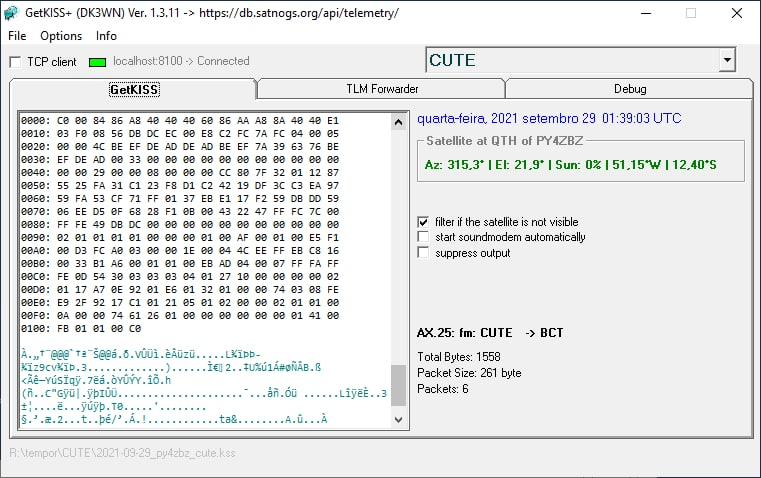761x478 pixels.
Task: Open the CUTE satellite dropdown arrow
Action: (727, 60)
